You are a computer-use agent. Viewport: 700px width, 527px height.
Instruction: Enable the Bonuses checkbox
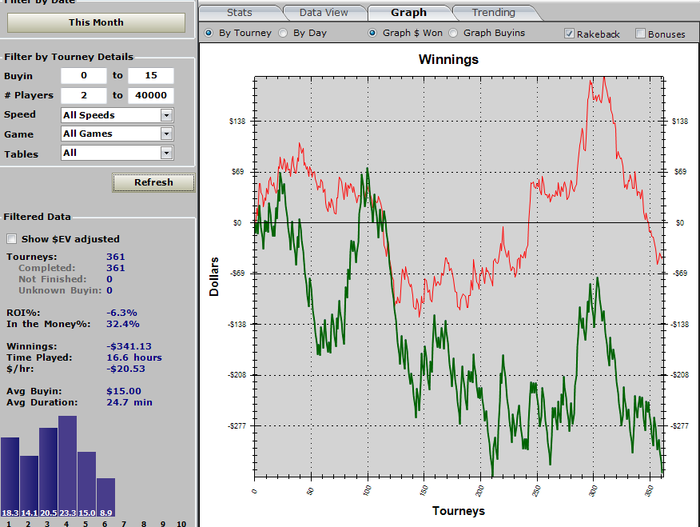coord(641,33)
